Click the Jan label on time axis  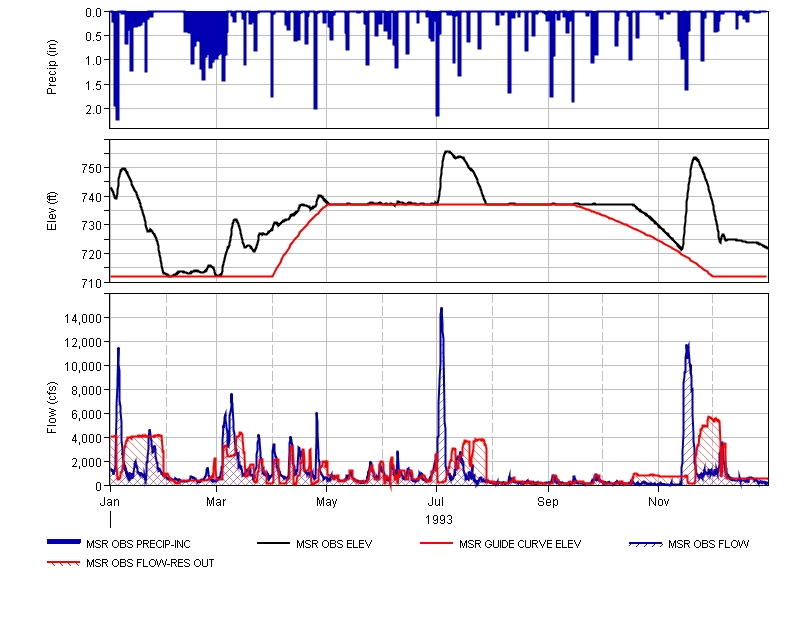click(x=110, y=502)
